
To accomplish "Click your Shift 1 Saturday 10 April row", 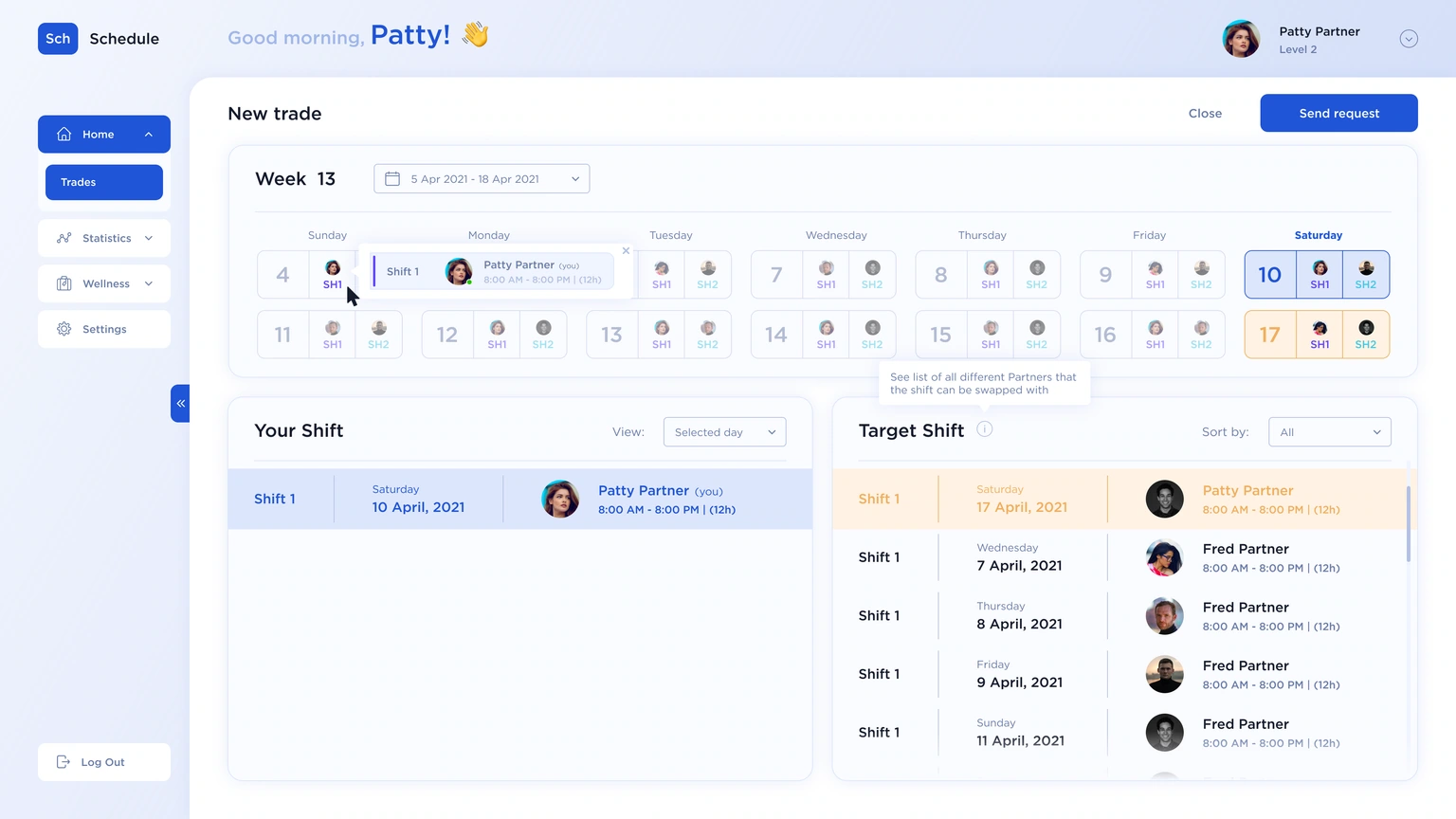I will point(520,499).
